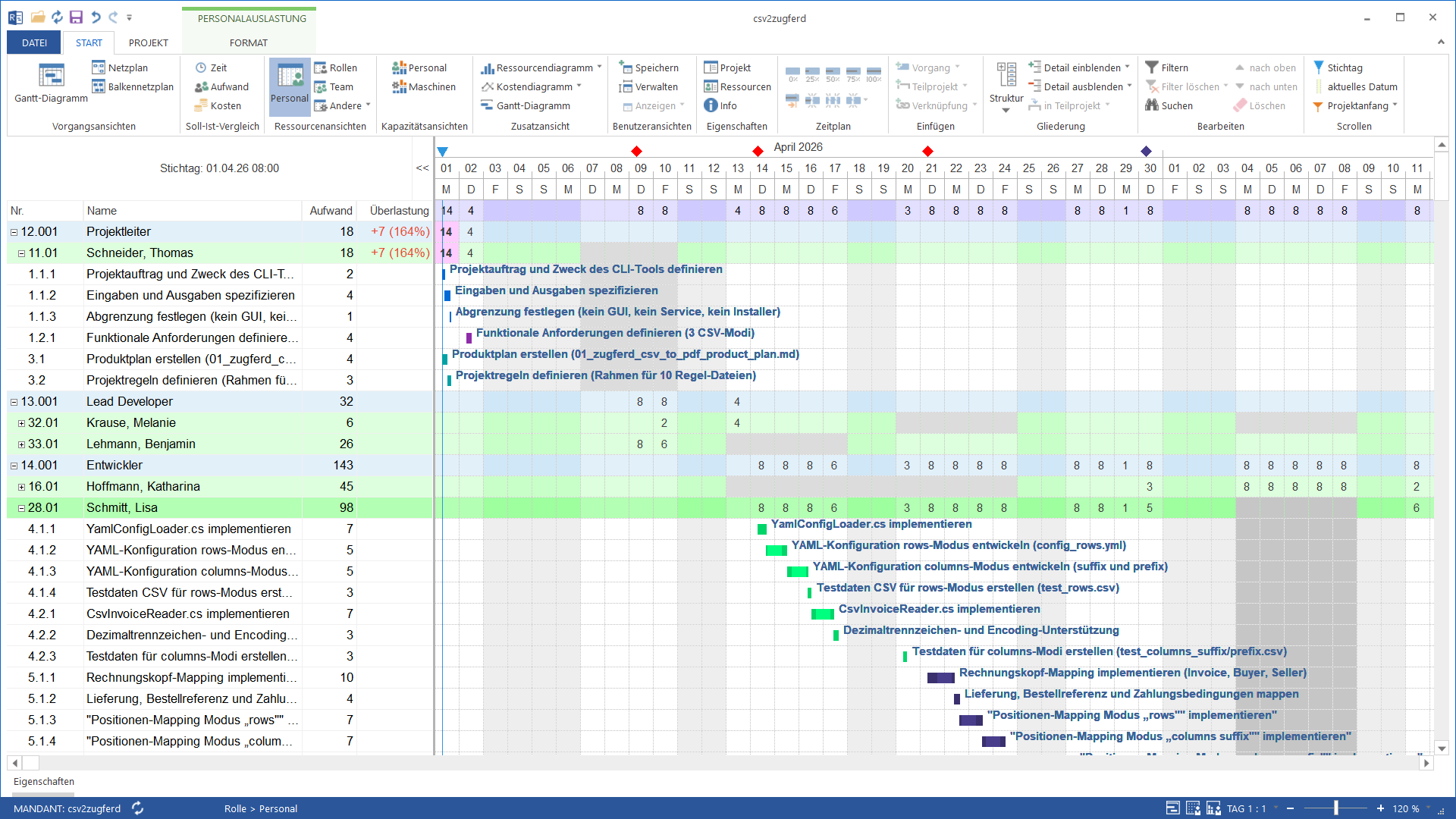Viewport: 1456px width, 819px height.
Task: Open the folder icon in quick access bar
Action: click(38, 17)
